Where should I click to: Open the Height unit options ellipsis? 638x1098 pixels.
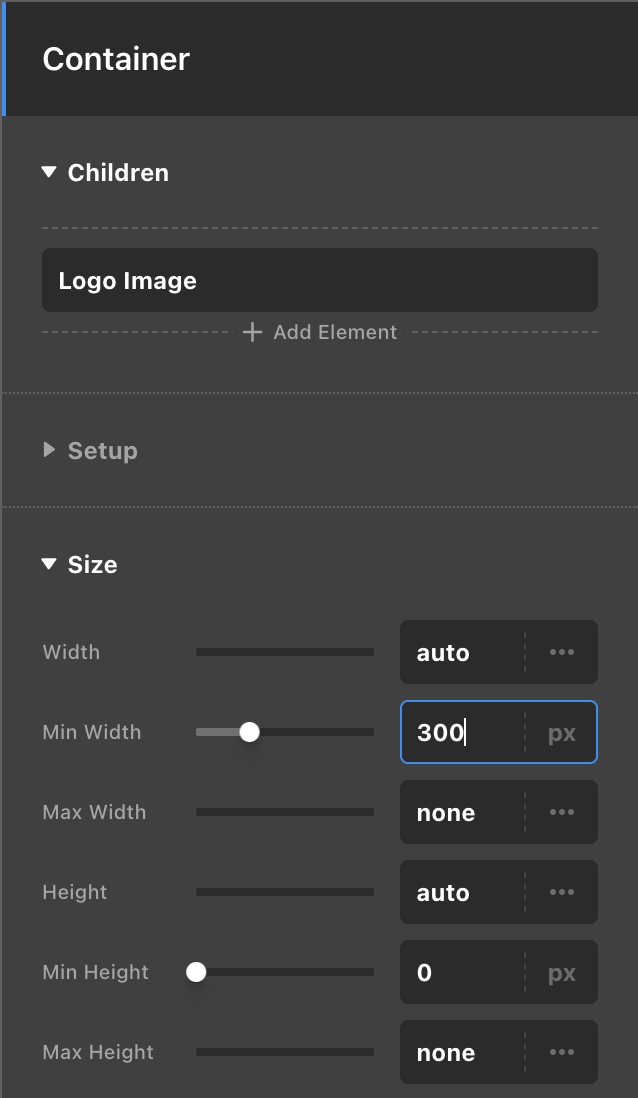pyautogui.click(x=562, y=892)
